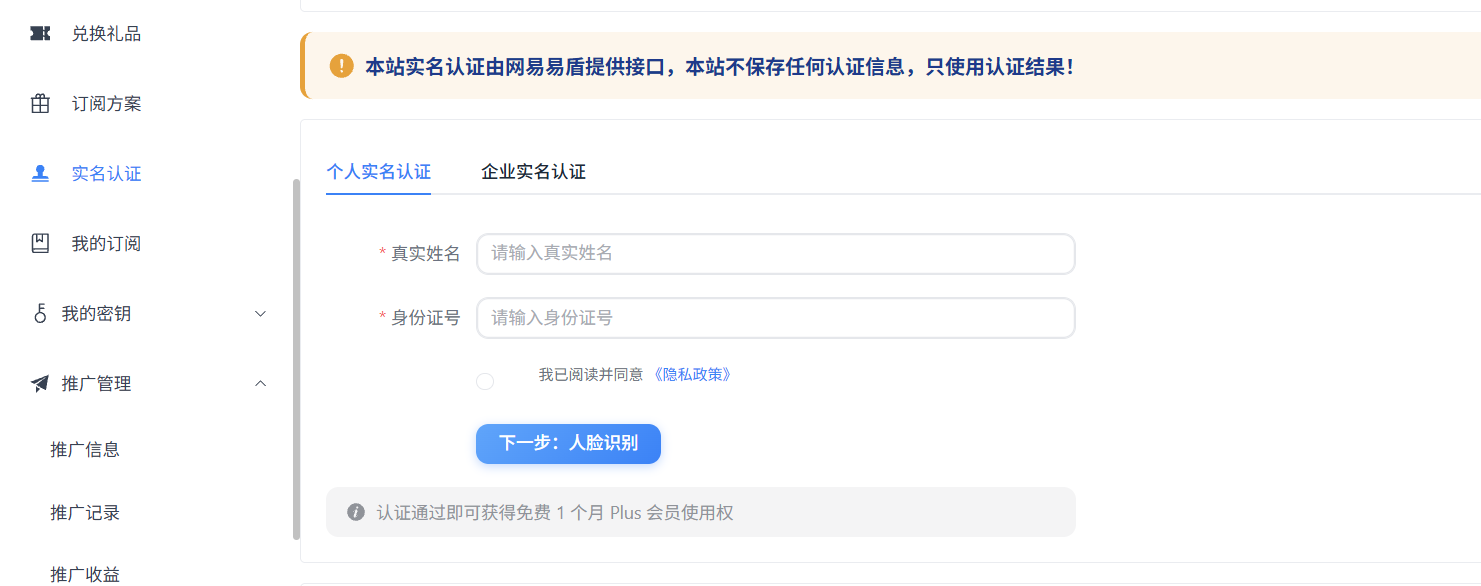Open 推广收益 submenu entry

tap(85, 575)
